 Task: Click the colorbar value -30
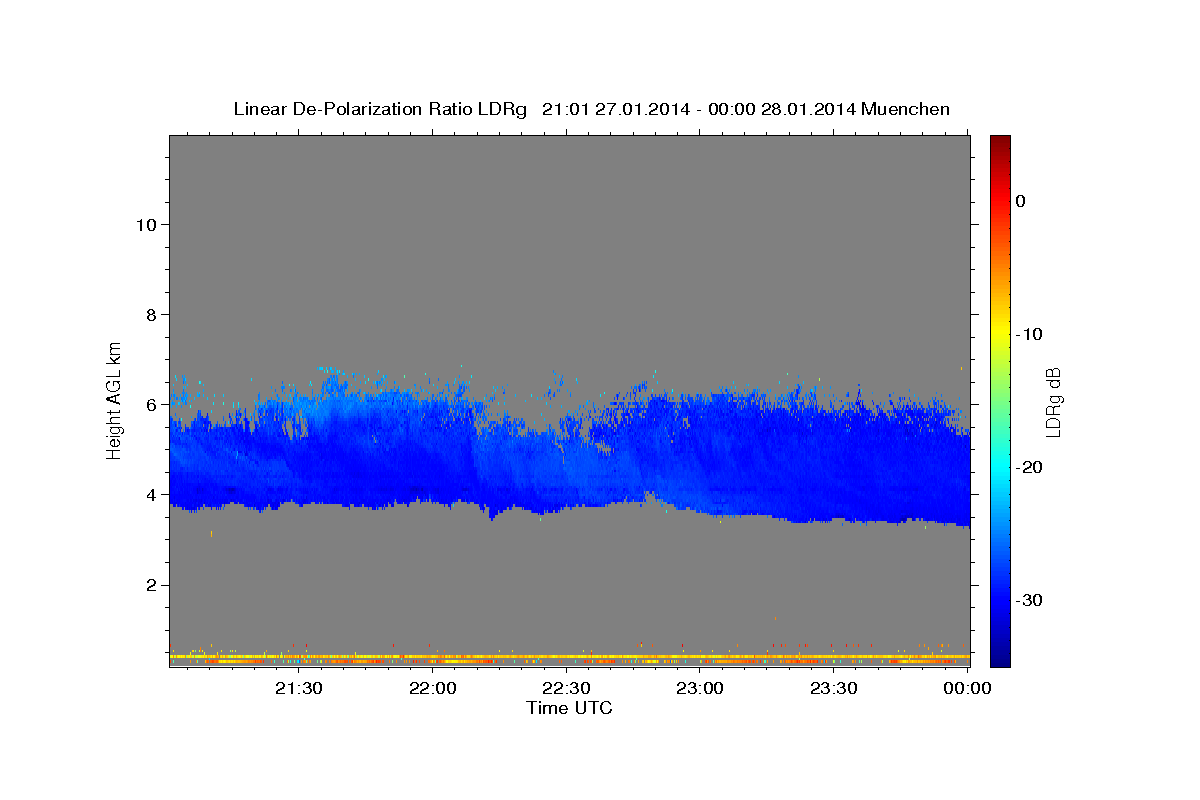click(x=1030, y=600)
